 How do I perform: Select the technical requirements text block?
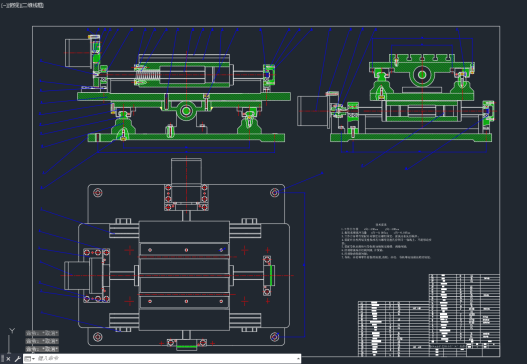(x=386, y=241)
